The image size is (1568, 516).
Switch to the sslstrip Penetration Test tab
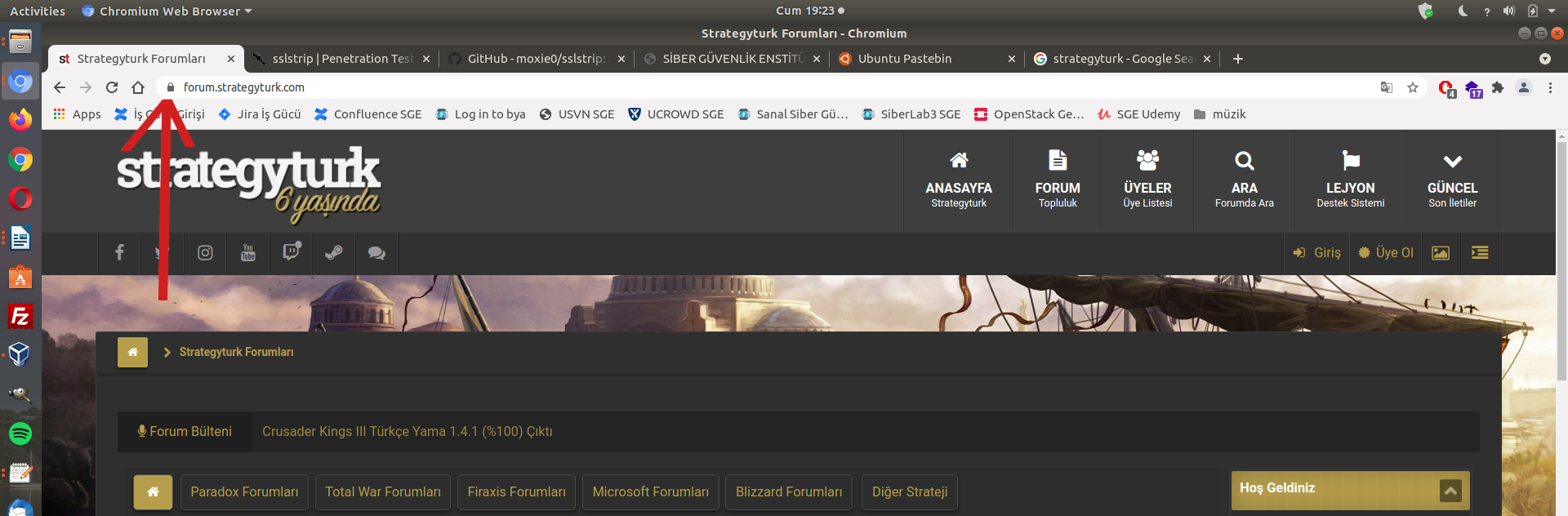341,59
